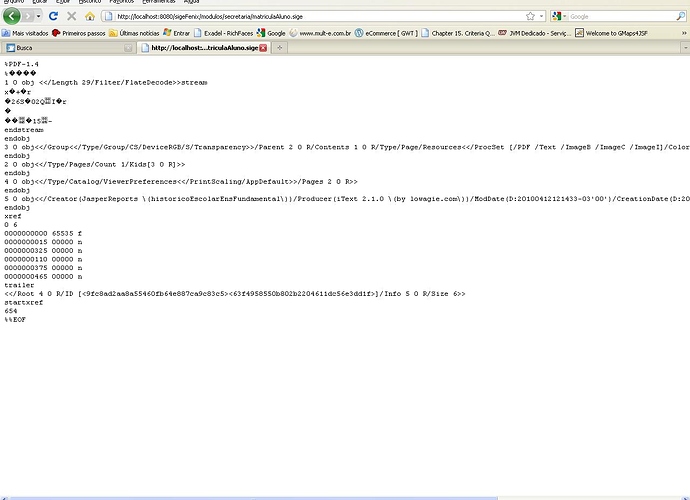Switch to the Busca tab
690x500 pixels.
(68, 48)
